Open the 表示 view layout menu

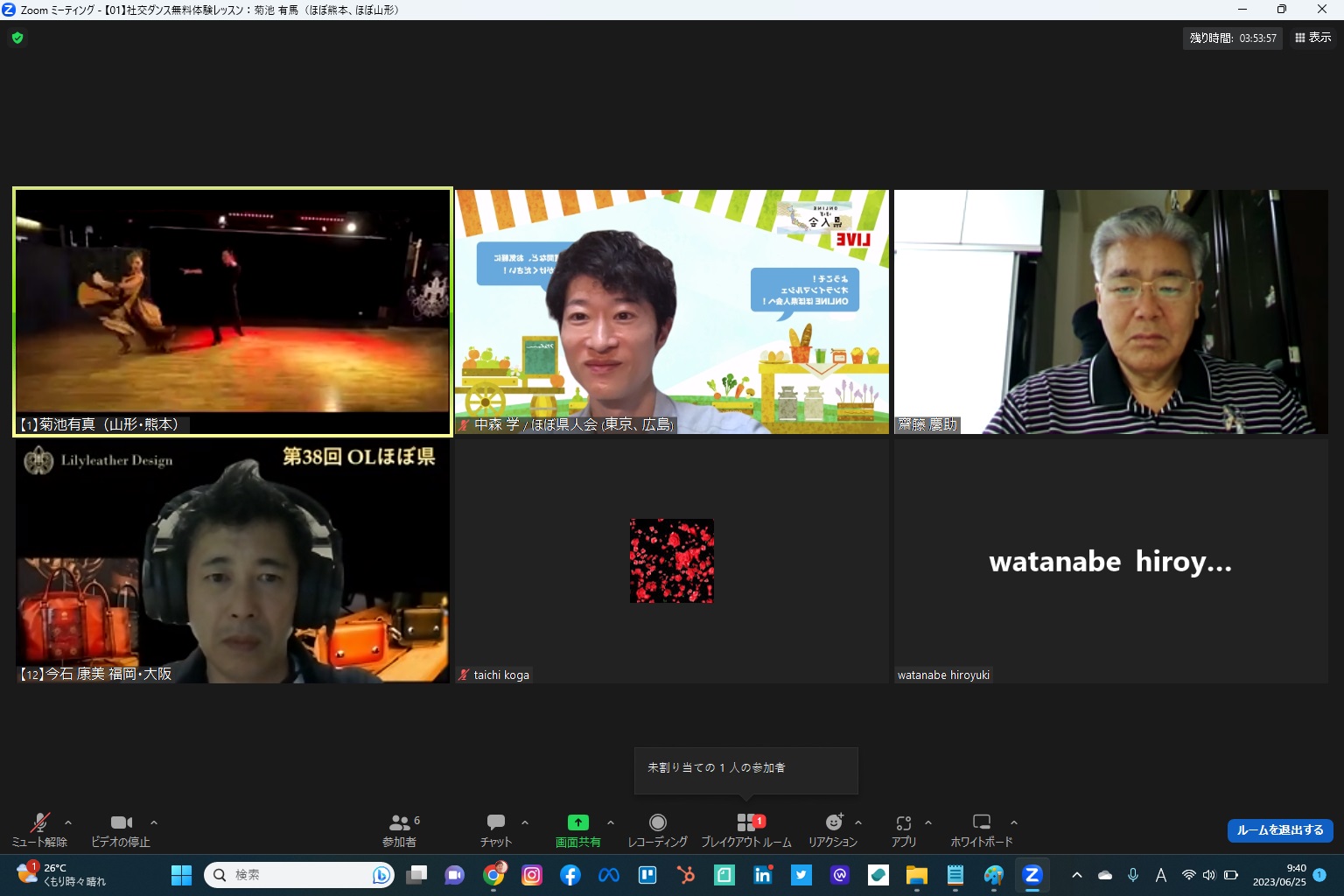point(1312,38)
